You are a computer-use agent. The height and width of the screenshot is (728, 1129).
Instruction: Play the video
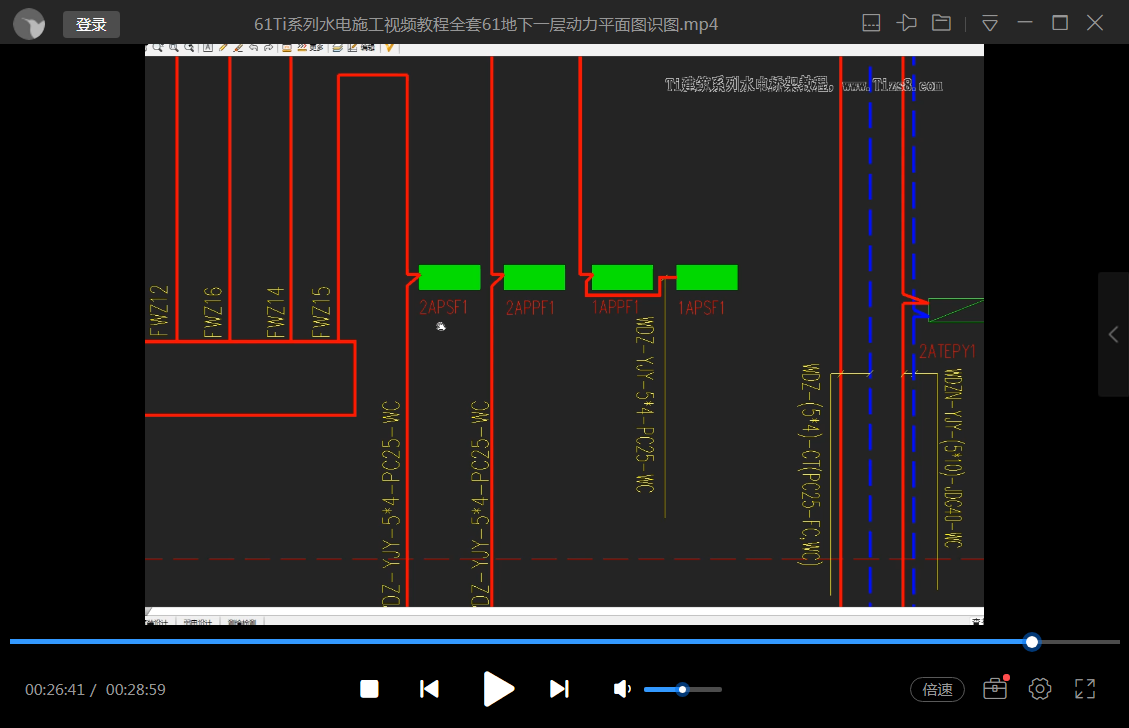coord(498,689)
